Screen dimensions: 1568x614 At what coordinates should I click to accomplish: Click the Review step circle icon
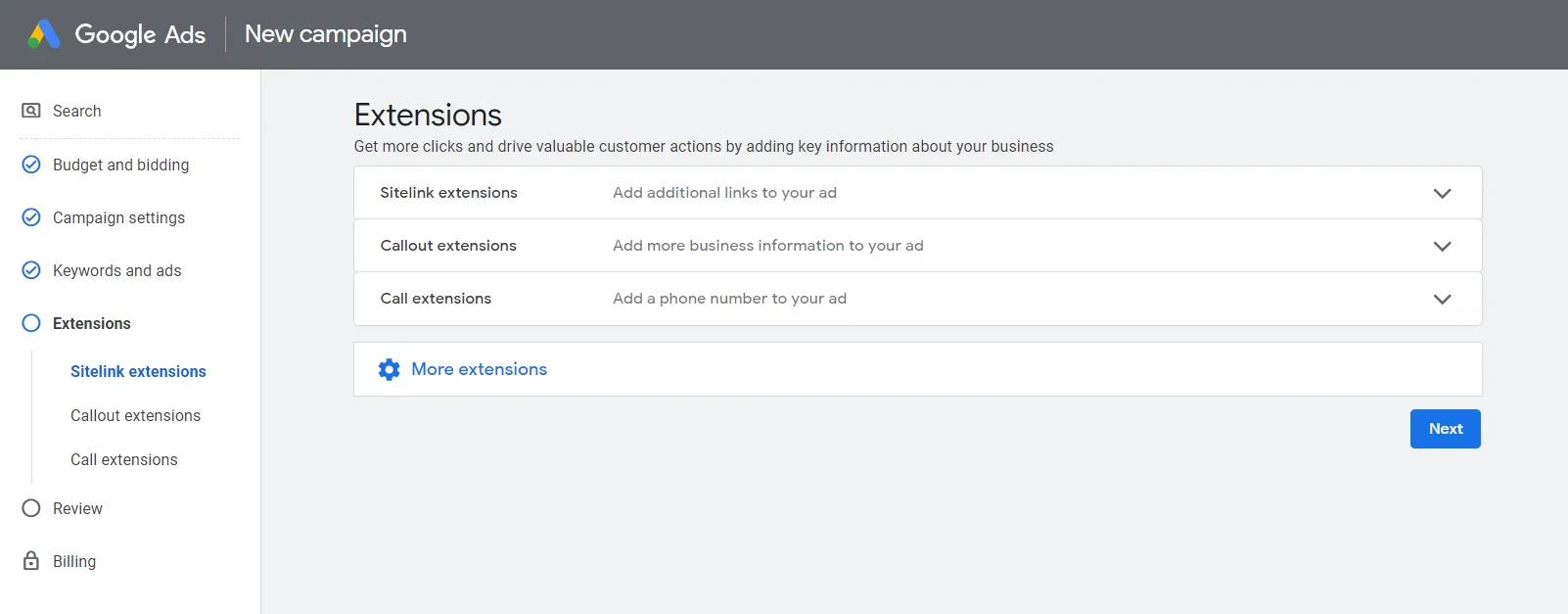tap(31, 508)
